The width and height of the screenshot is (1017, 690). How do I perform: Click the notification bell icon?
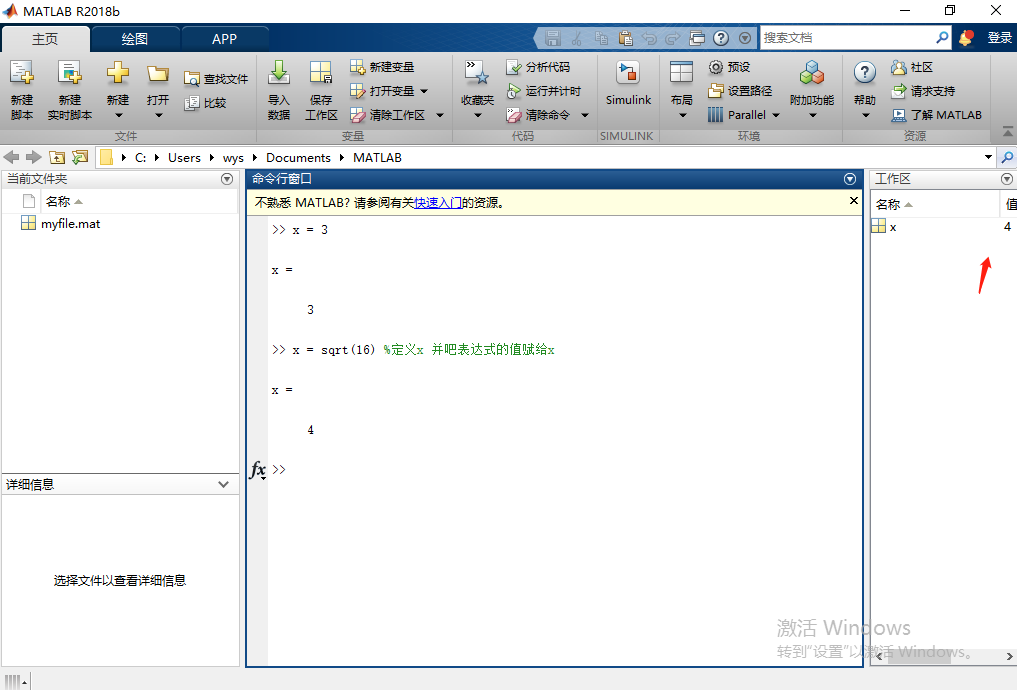pyautogui.click(x=966, y=38)
